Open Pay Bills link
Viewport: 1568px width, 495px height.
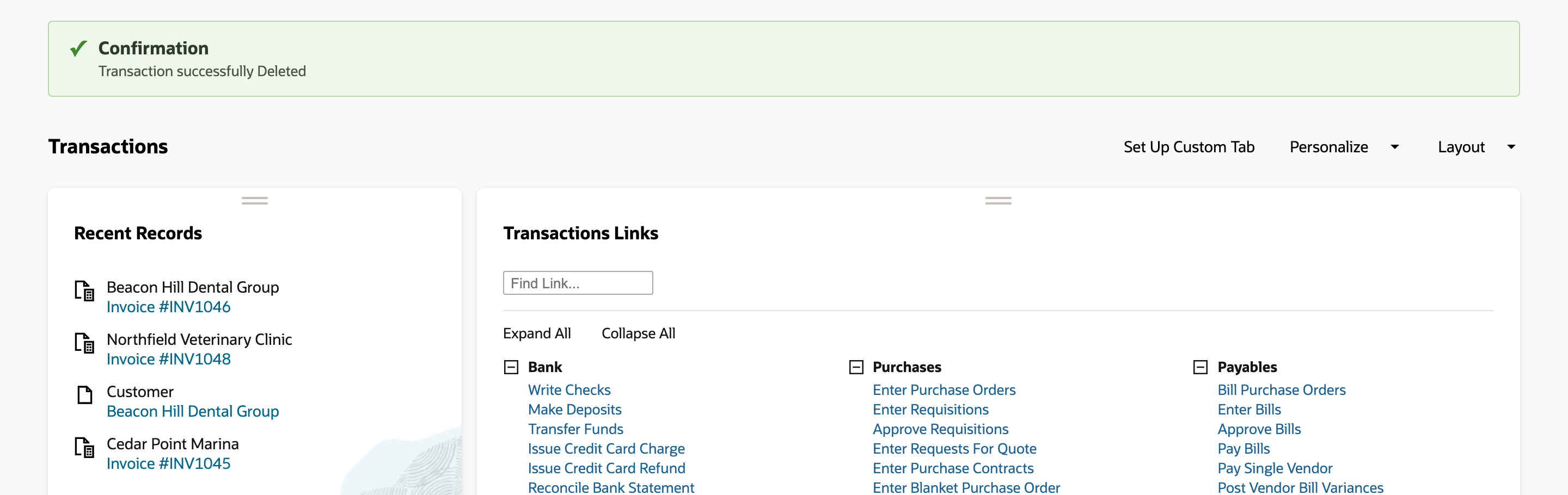(x=1244, y=449)
